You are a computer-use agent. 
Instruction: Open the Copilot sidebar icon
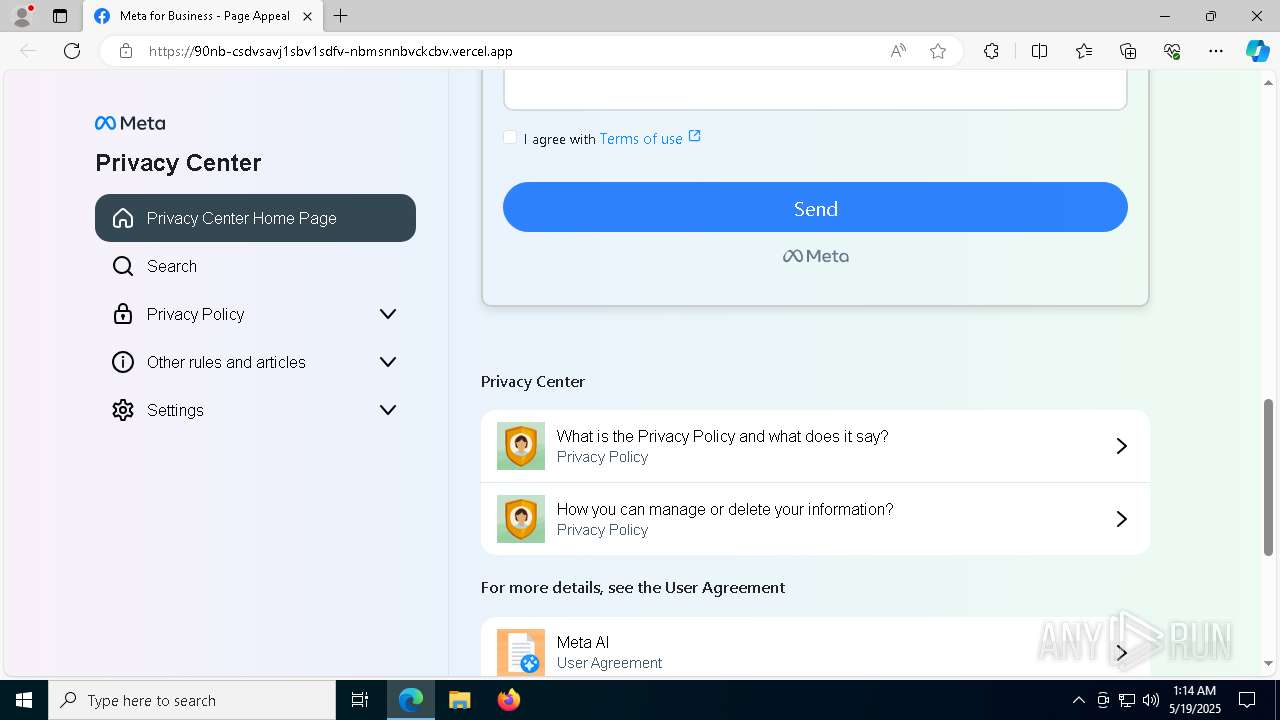tap(1257, 51)
